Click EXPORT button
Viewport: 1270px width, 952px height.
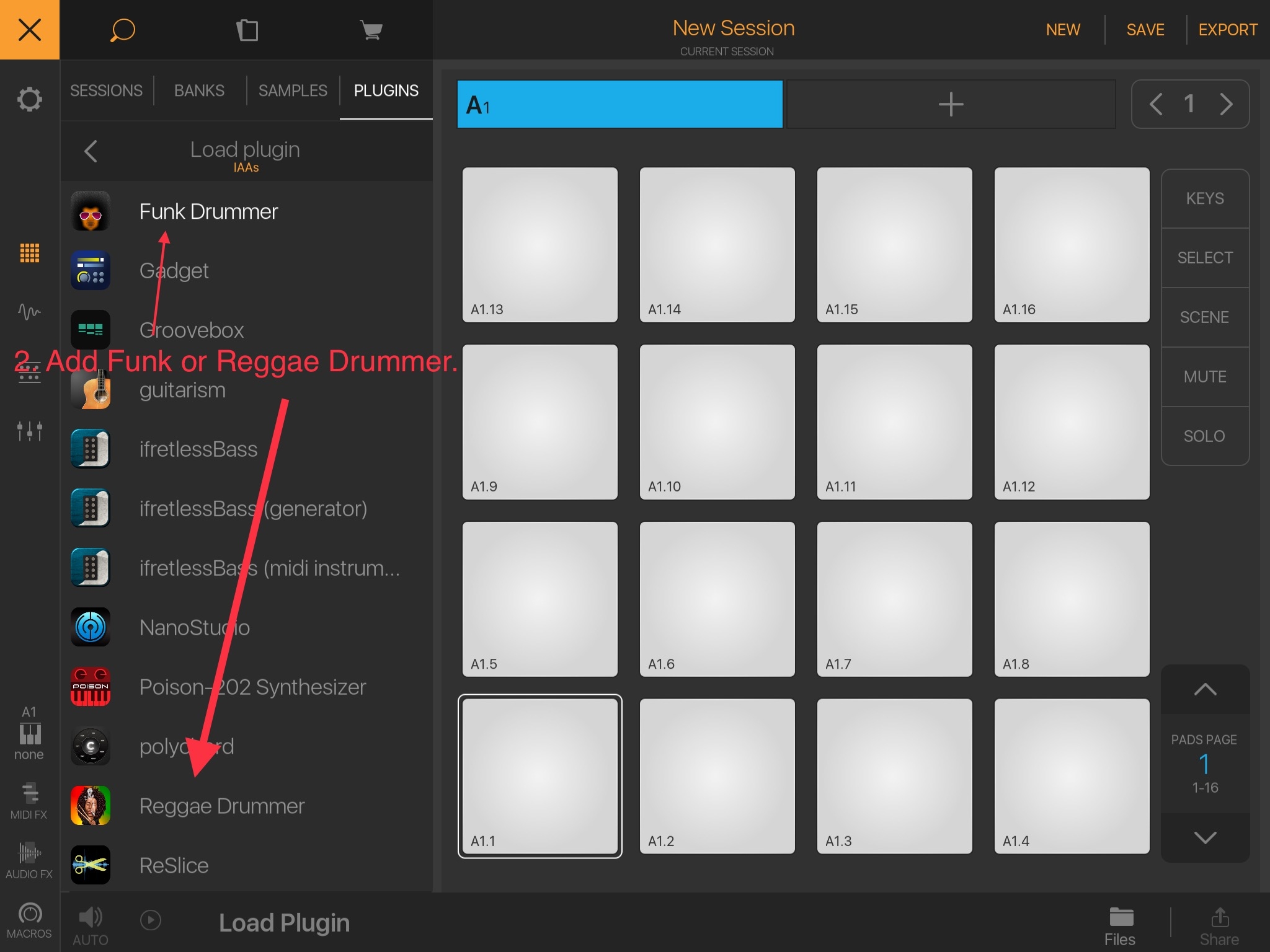click(1228, 30)
